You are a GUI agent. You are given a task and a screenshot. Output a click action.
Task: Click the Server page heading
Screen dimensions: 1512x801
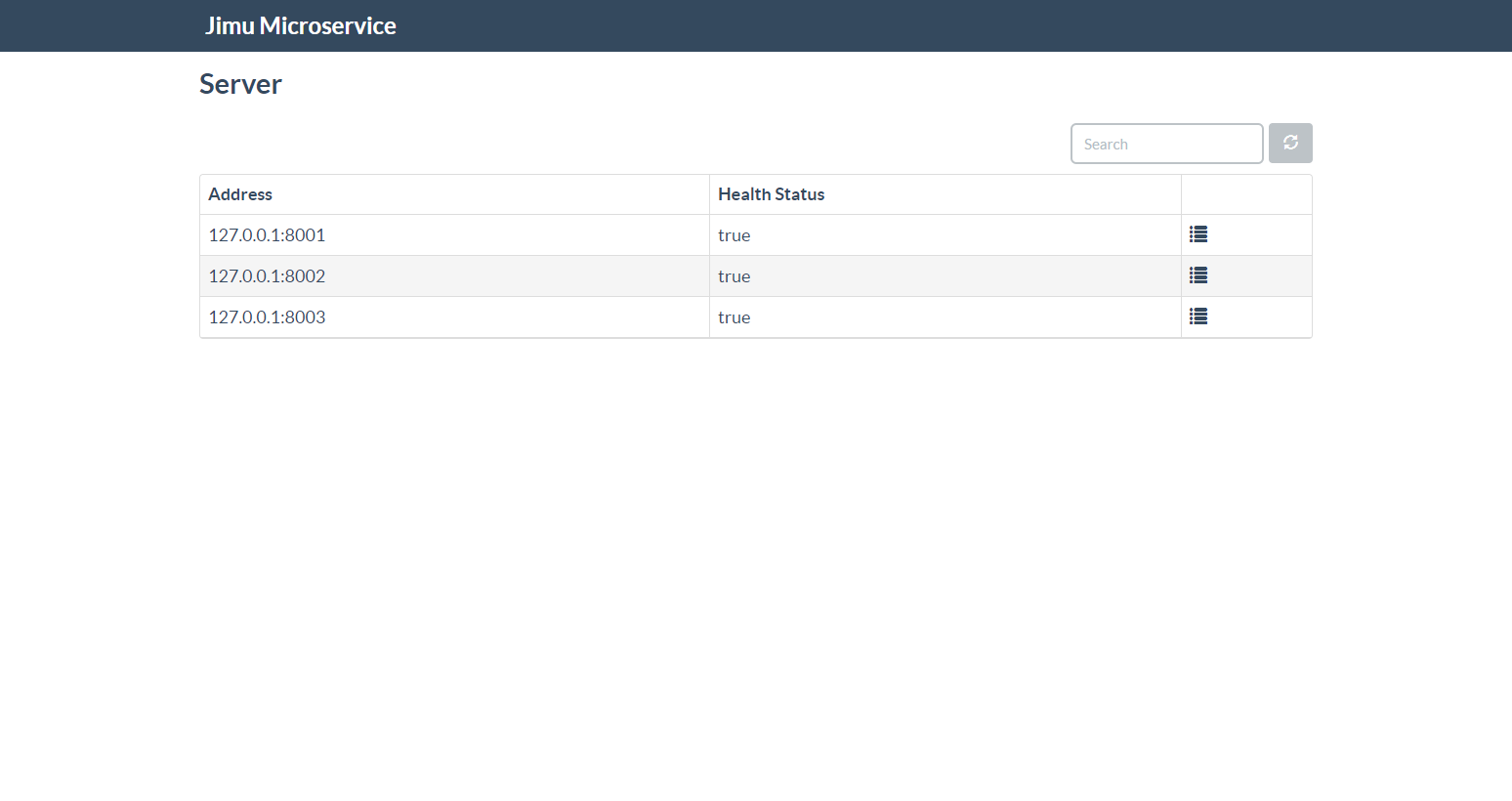(240, 84)
